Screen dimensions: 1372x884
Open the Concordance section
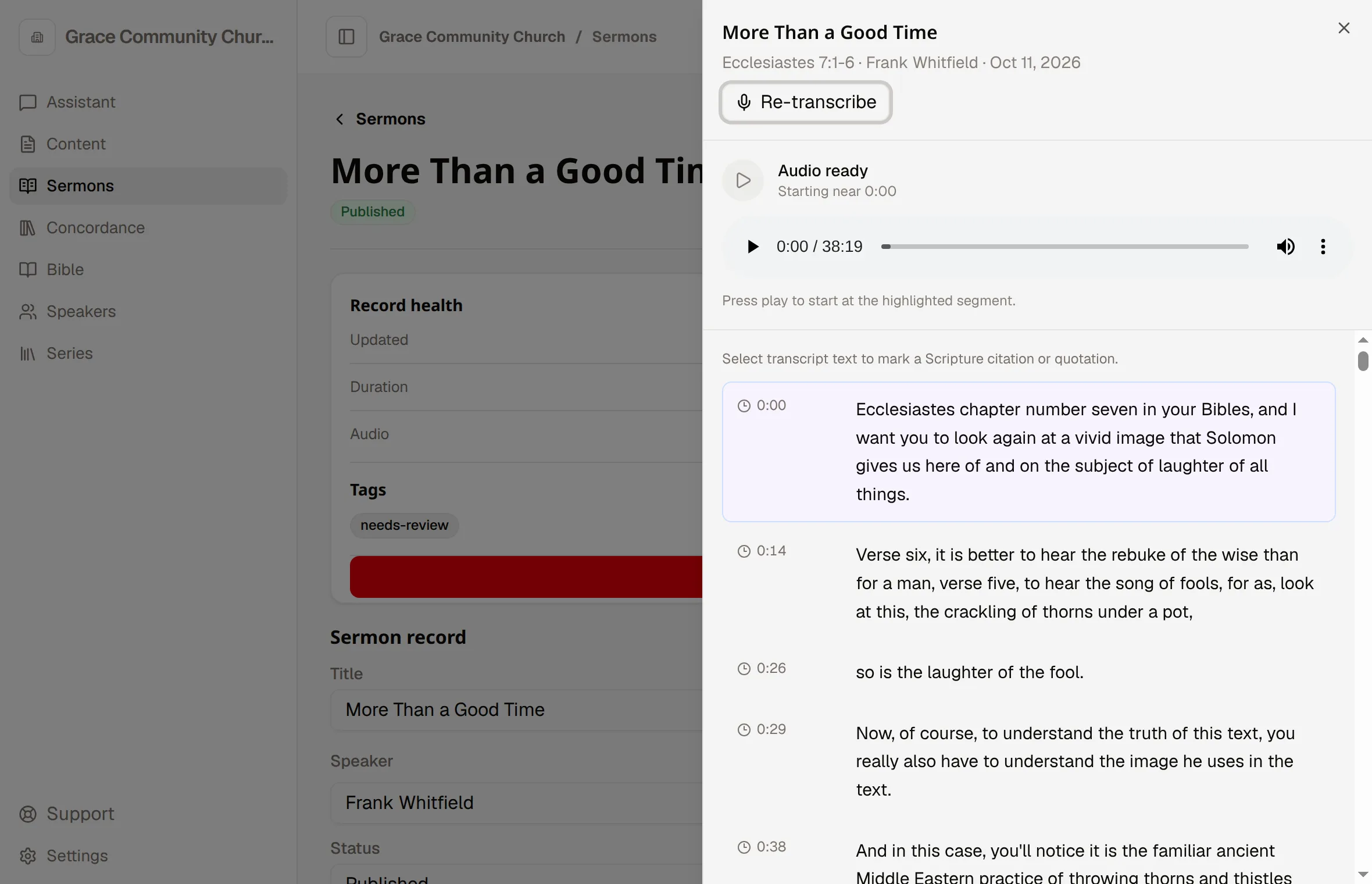pyautogui.click(x=148, y=228)
